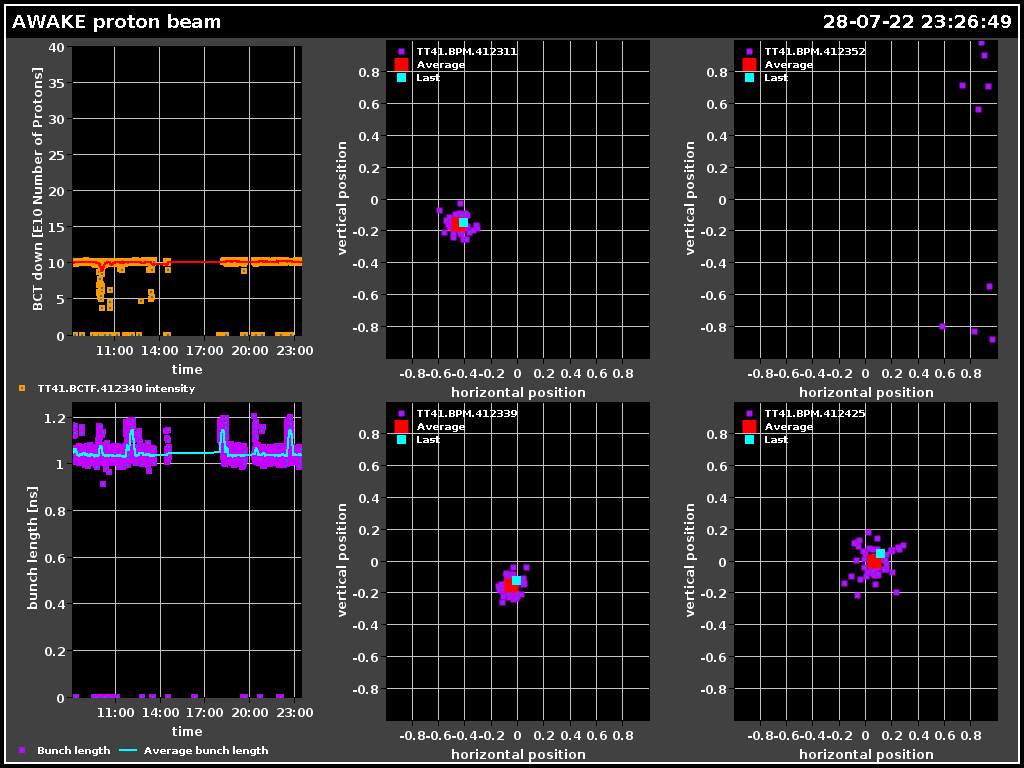Click the orange TT41.BCTF.412340 intensity legend marker

click(22, 388)
